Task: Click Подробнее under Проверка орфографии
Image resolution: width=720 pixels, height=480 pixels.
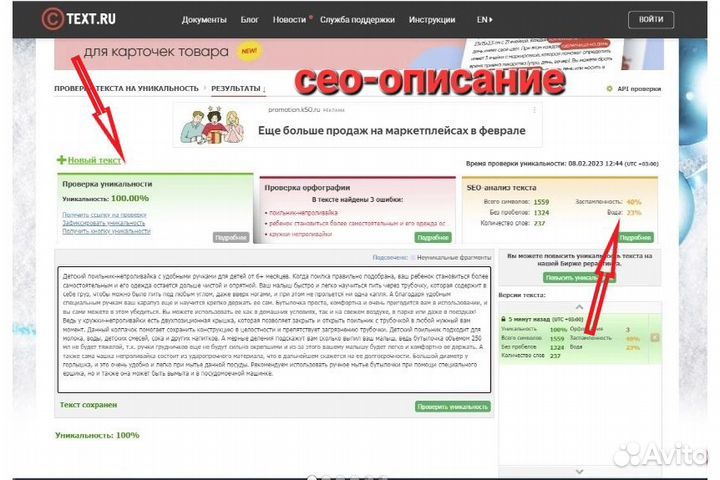Action: 433,237
